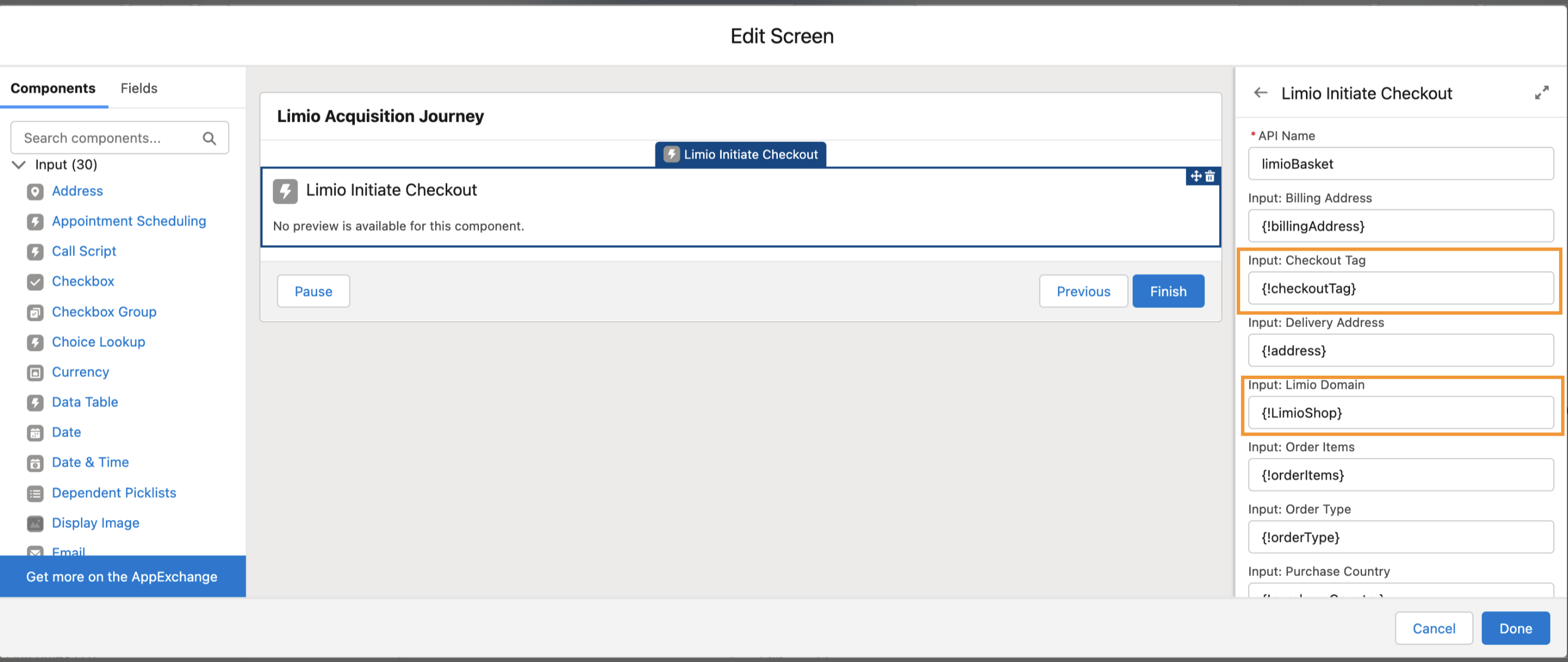Click the Address component icon
This screenshot has width=1568, height=662.
[35, 192]
